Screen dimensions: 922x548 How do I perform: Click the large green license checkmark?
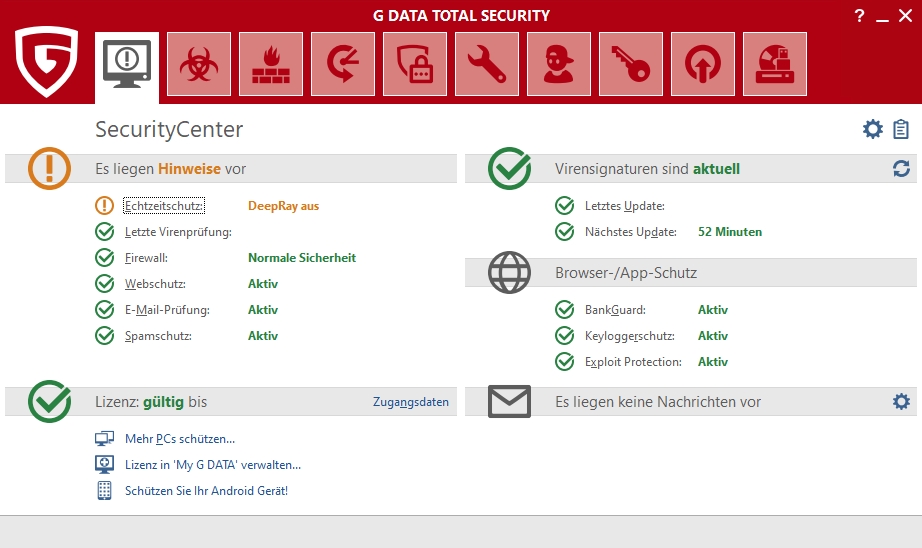tap(49, 401)
